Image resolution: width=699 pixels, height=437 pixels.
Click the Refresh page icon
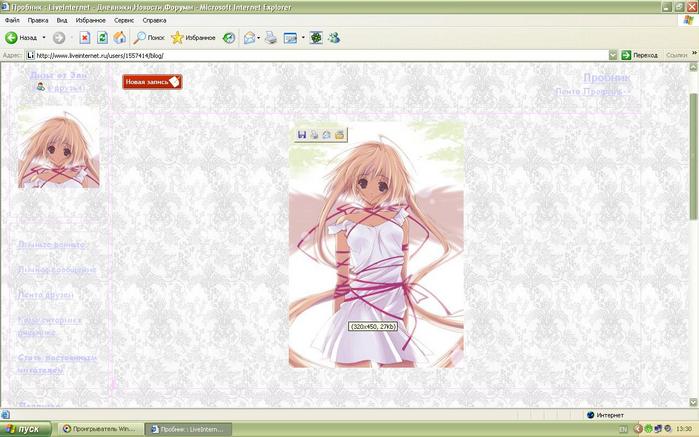click(x=102, y=38)
